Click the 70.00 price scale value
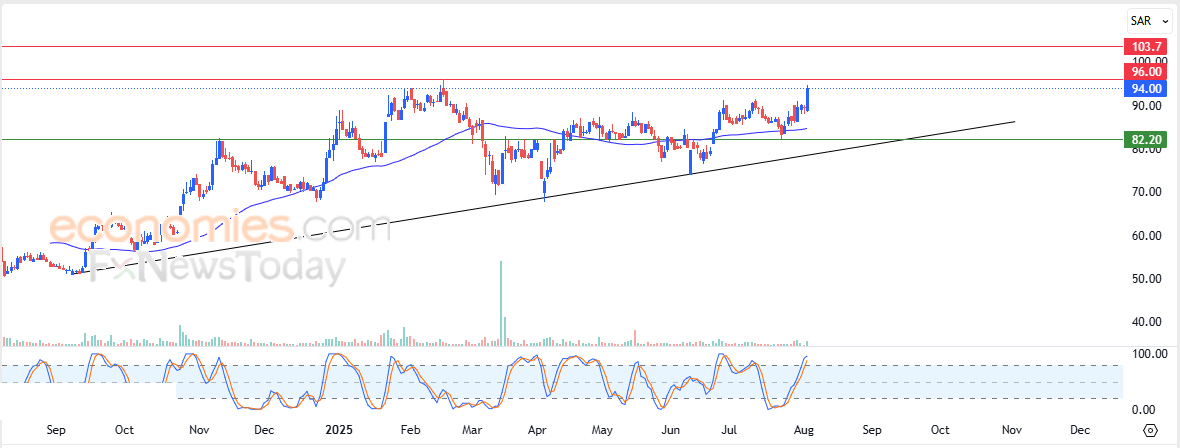This screenshot has height=448, width=1180. point(1143,192)
